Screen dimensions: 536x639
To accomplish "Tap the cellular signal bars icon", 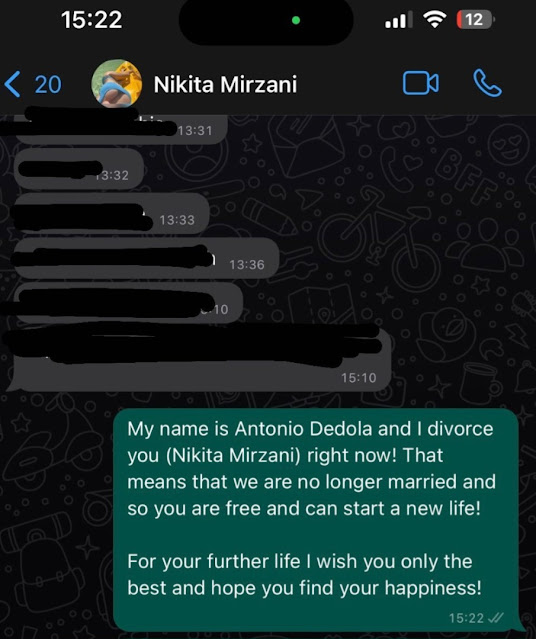I will pyautogui.click(x=399, y=20).
